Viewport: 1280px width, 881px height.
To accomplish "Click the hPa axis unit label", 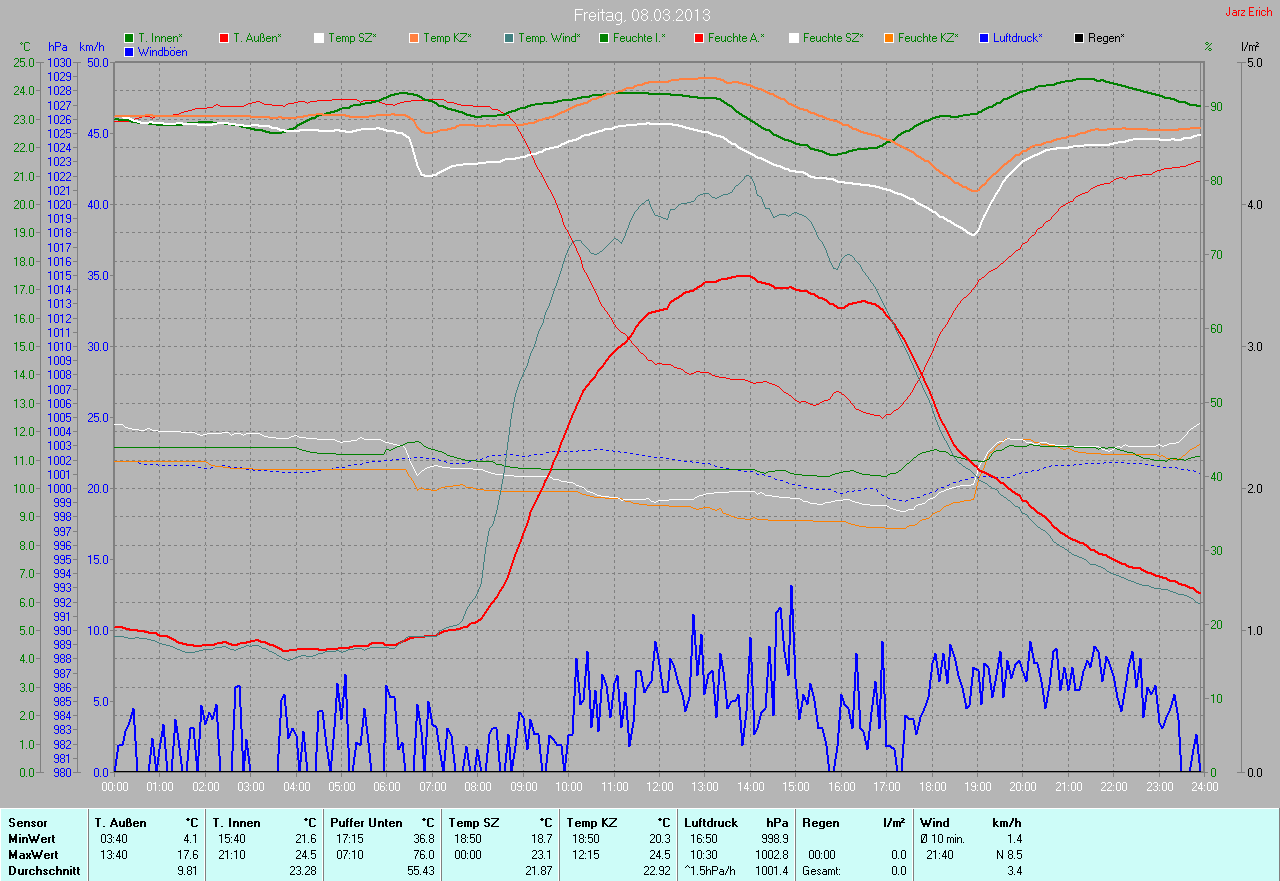I will [57, 47].
